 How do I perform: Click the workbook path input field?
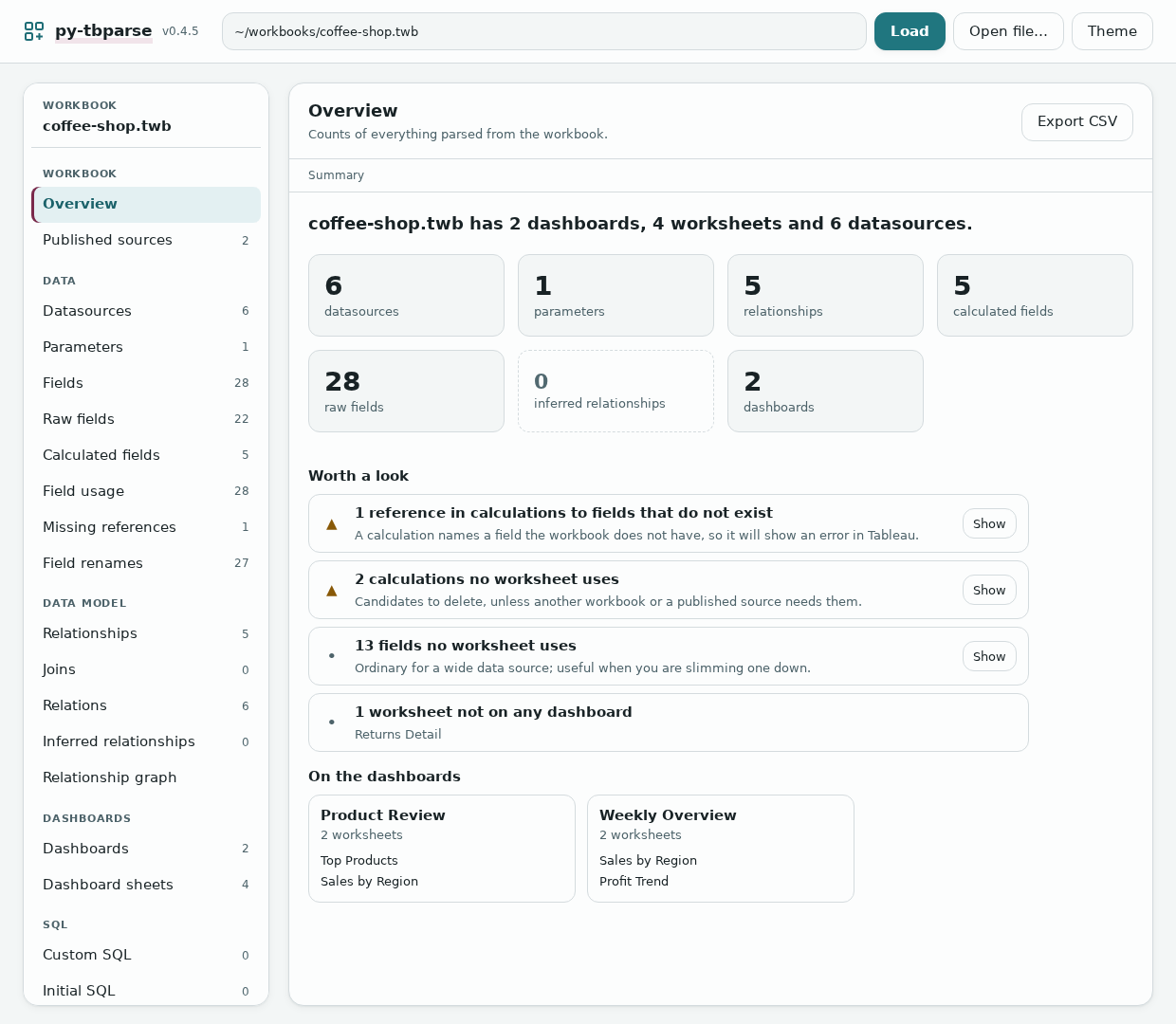(544, 31)
